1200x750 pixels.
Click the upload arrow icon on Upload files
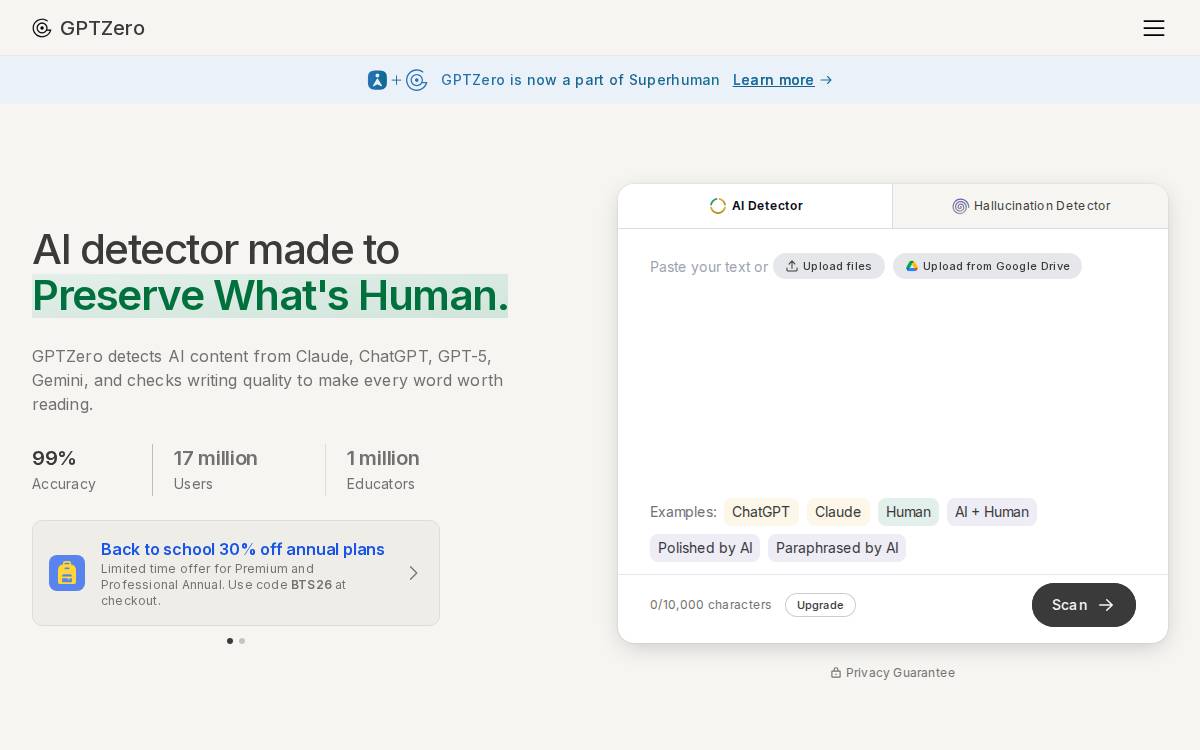[x=792, y=266]
